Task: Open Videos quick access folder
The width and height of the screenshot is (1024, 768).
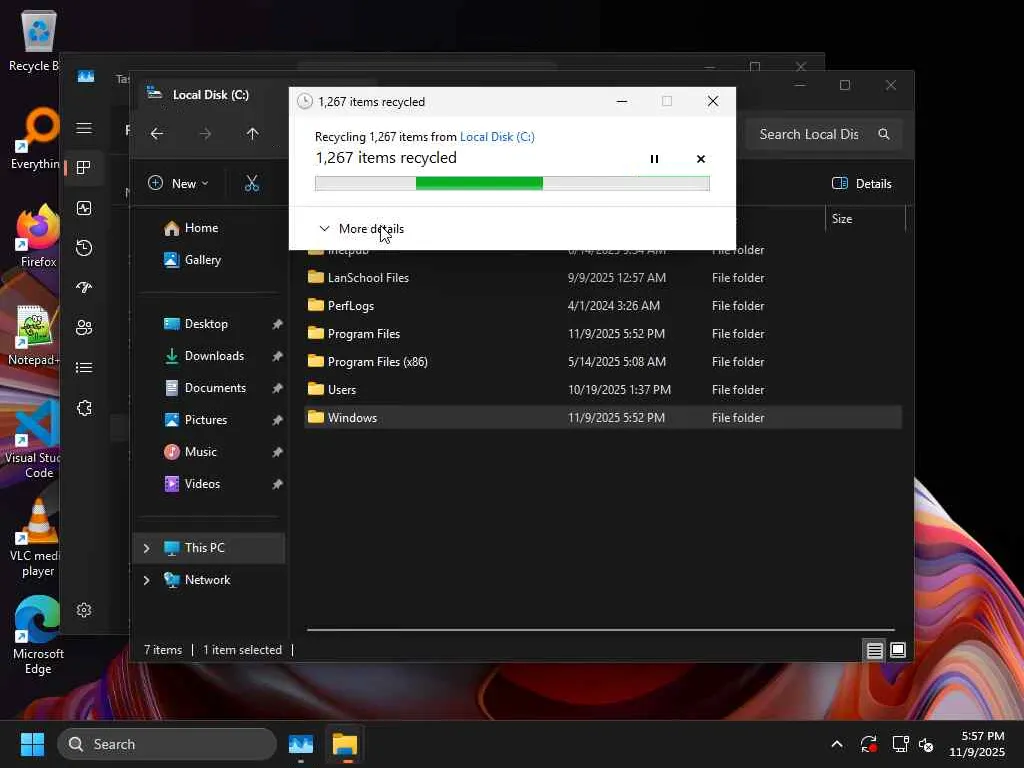Action: (x=202, y=484)
